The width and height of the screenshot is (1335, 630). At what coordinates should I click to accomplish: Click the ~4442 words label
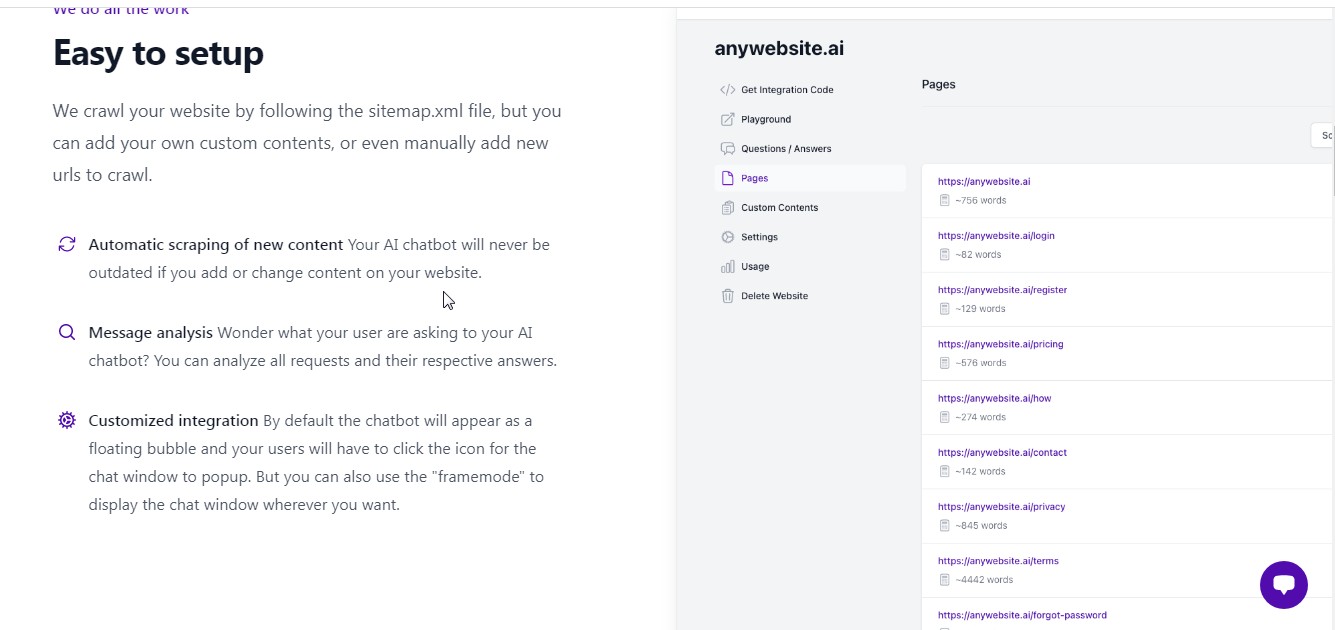click(x=983, y=580)
